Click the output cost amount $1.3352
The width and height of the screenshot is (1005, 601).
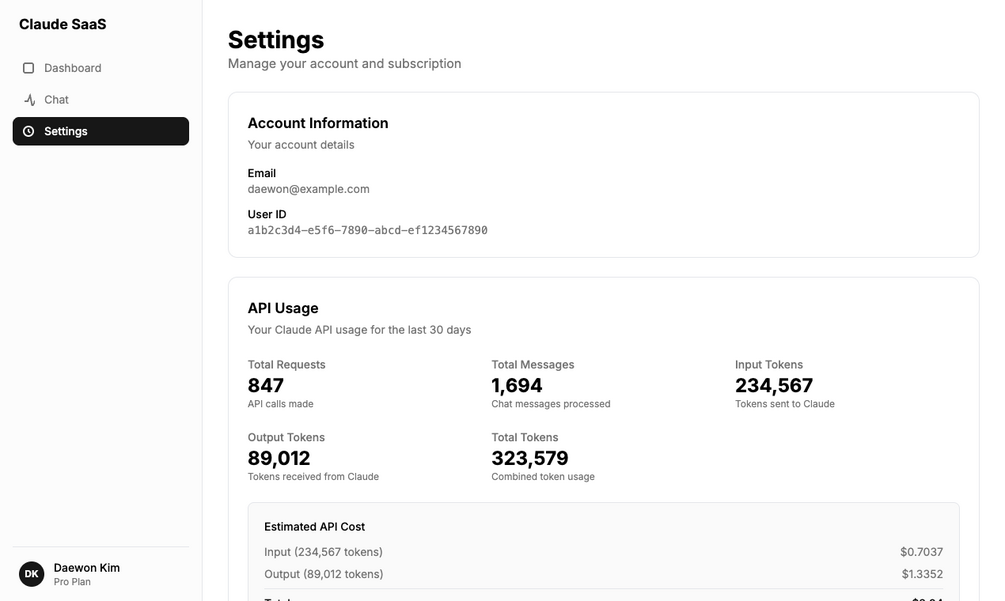[921, 574]
